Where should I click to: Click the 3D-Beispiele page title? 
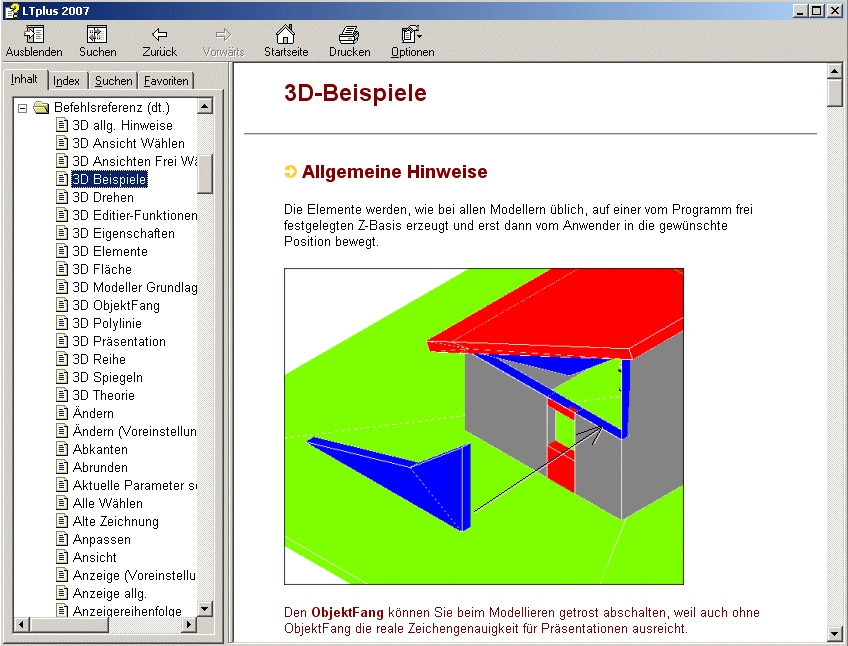(355, 93)
